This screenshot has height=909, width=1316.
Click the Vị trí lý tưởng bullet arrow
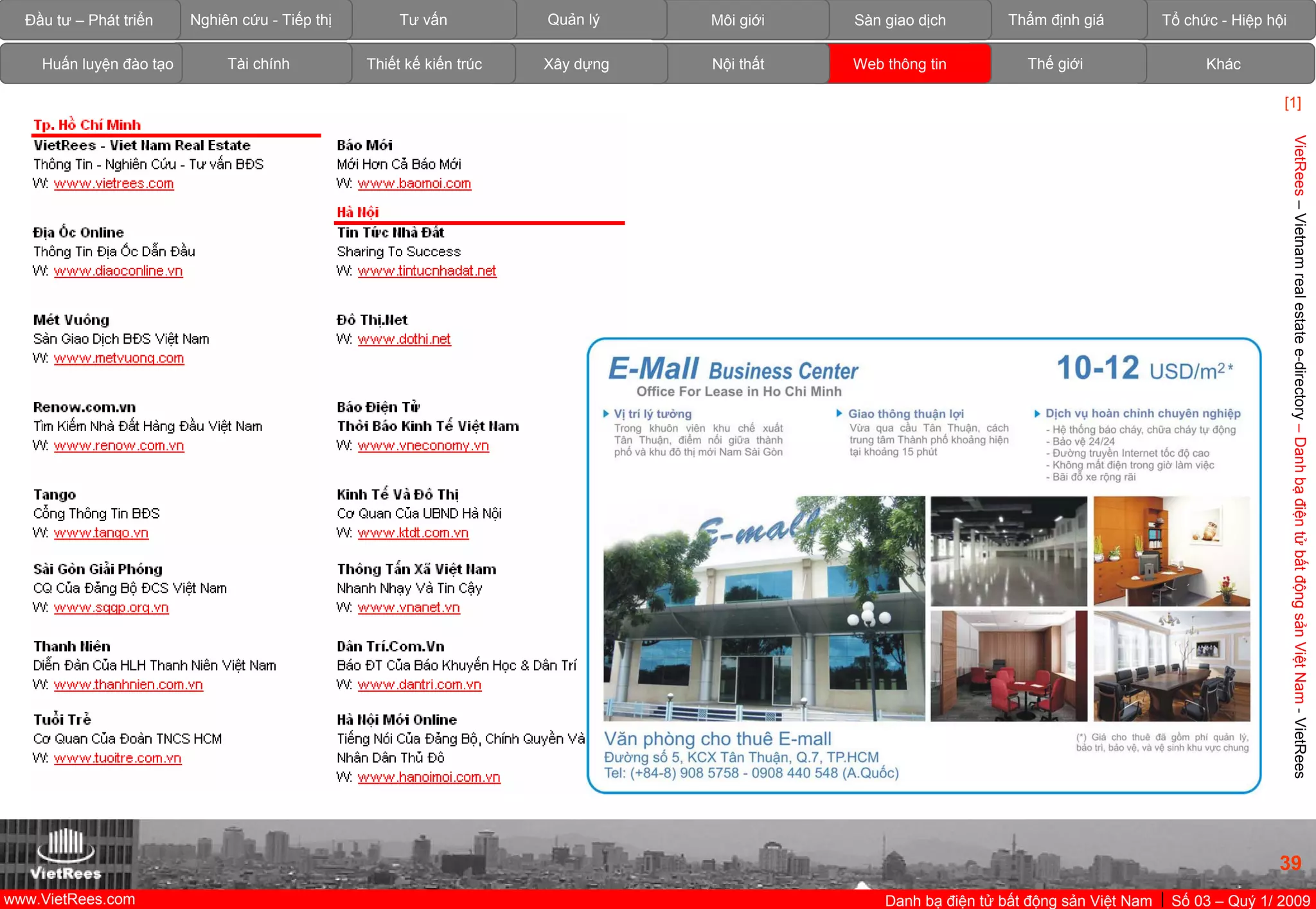(606, 414)
